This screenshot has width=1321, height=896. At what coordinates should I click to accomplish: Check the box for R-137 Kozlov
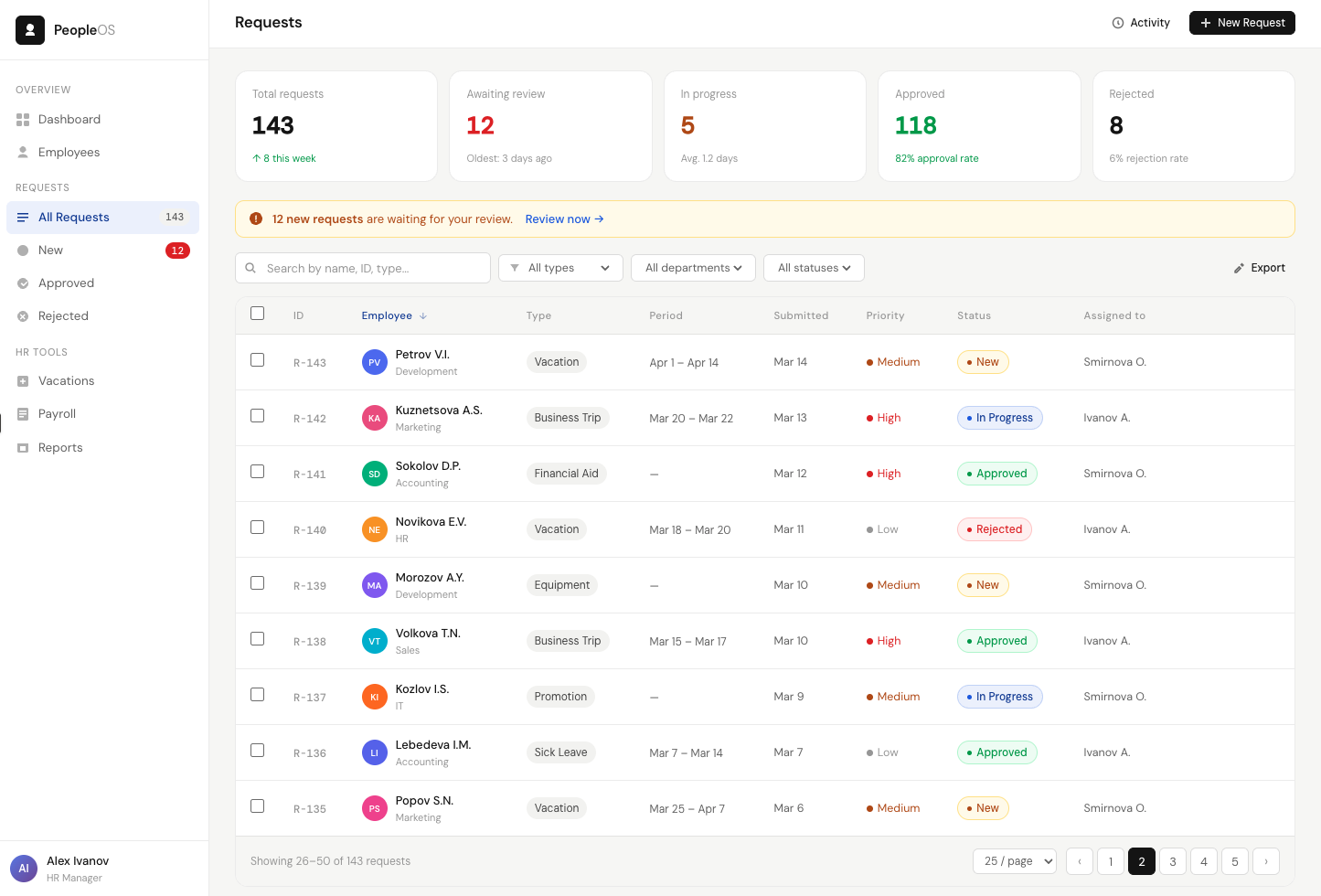258,695
